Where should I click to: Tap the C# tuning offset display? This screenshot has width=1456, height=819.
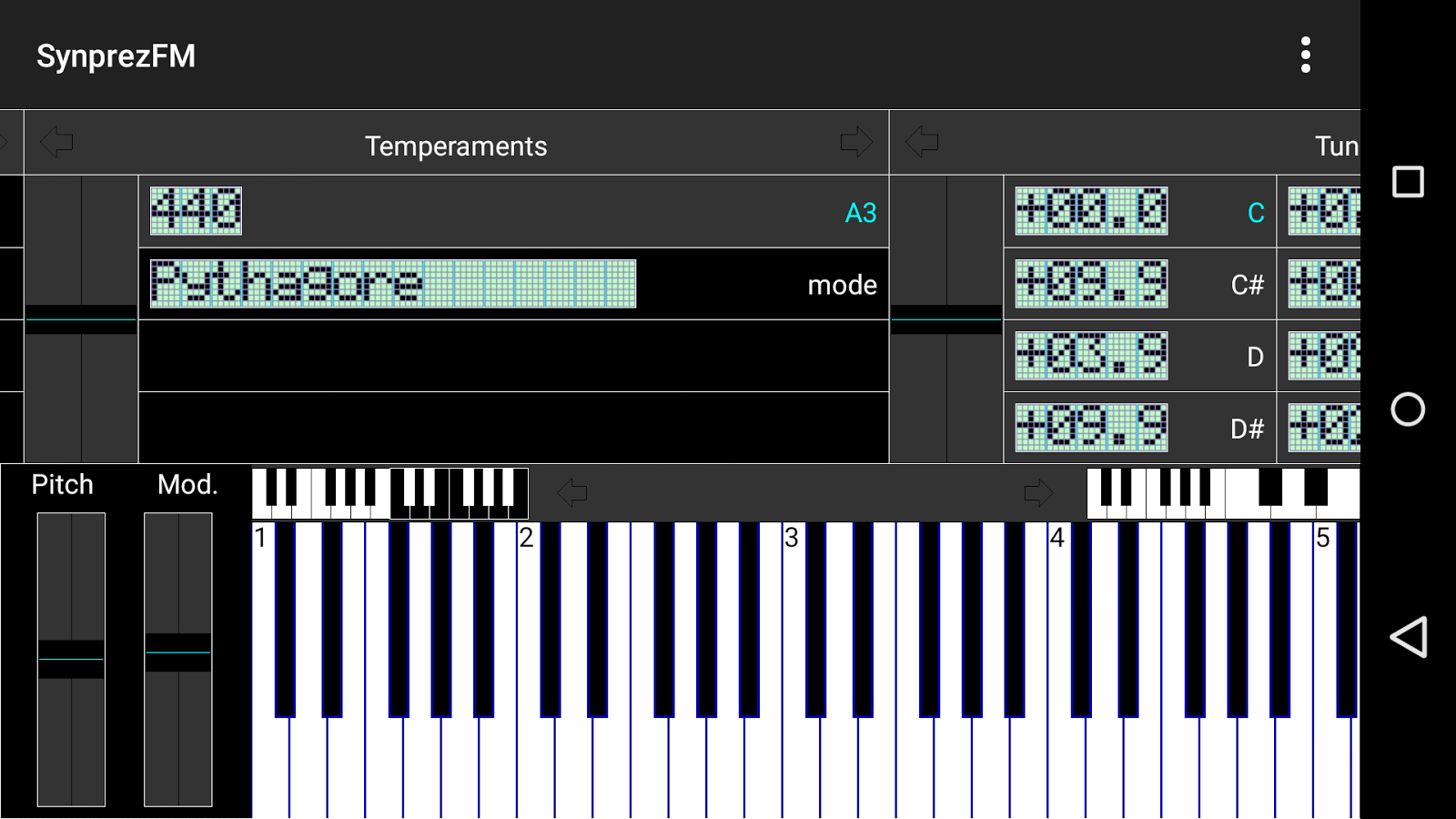1090,284
